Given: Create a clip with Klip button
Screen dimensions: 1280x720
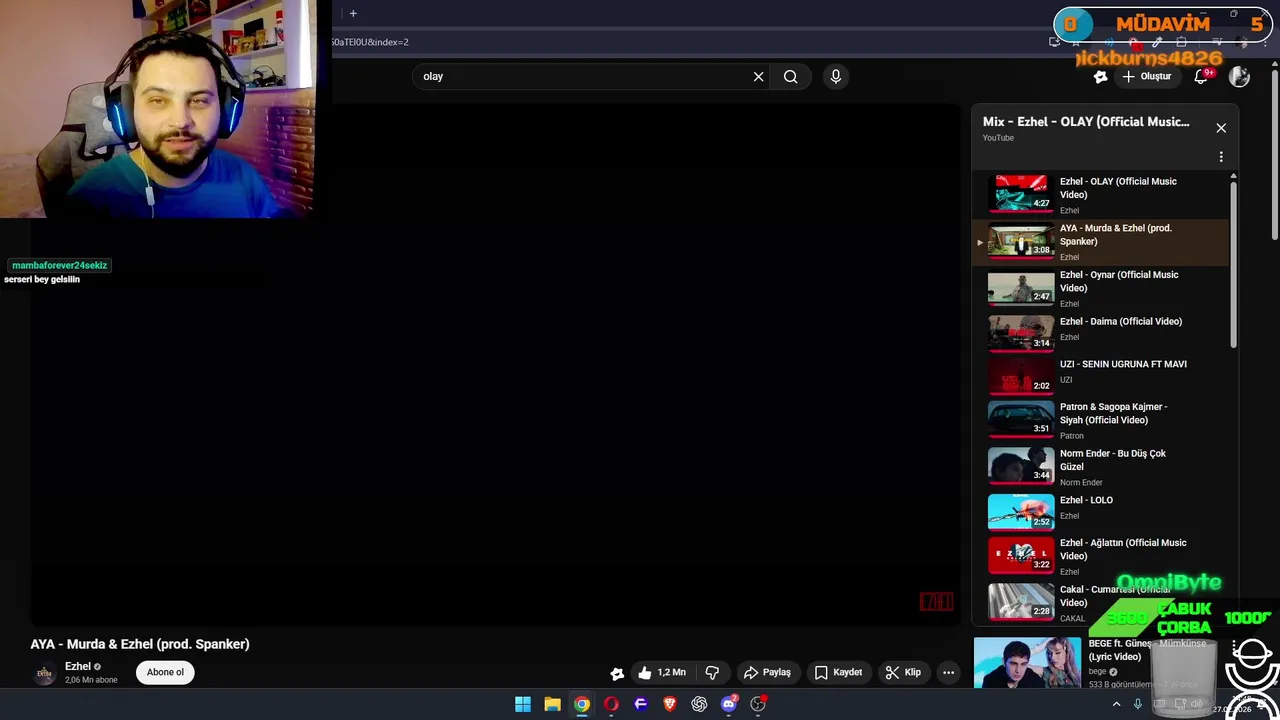Looking at the screenshot, I should pos(903,672).
